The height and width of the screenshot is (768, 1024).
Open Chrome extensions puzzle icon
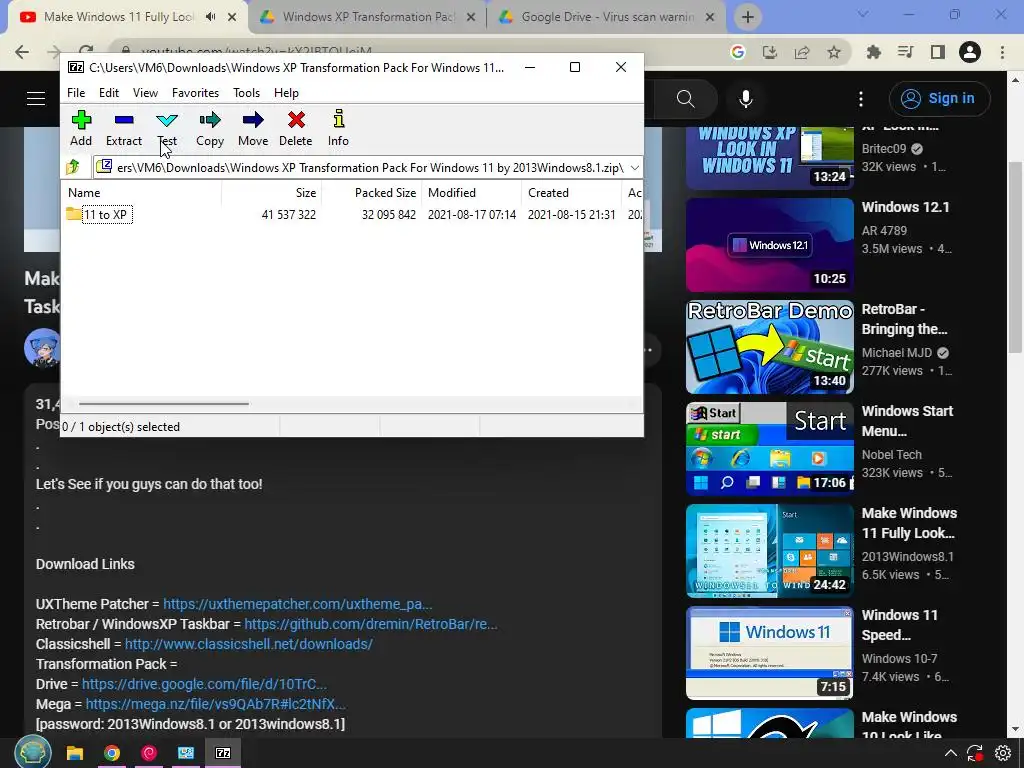pyautogui.click(x=873, y=52)
